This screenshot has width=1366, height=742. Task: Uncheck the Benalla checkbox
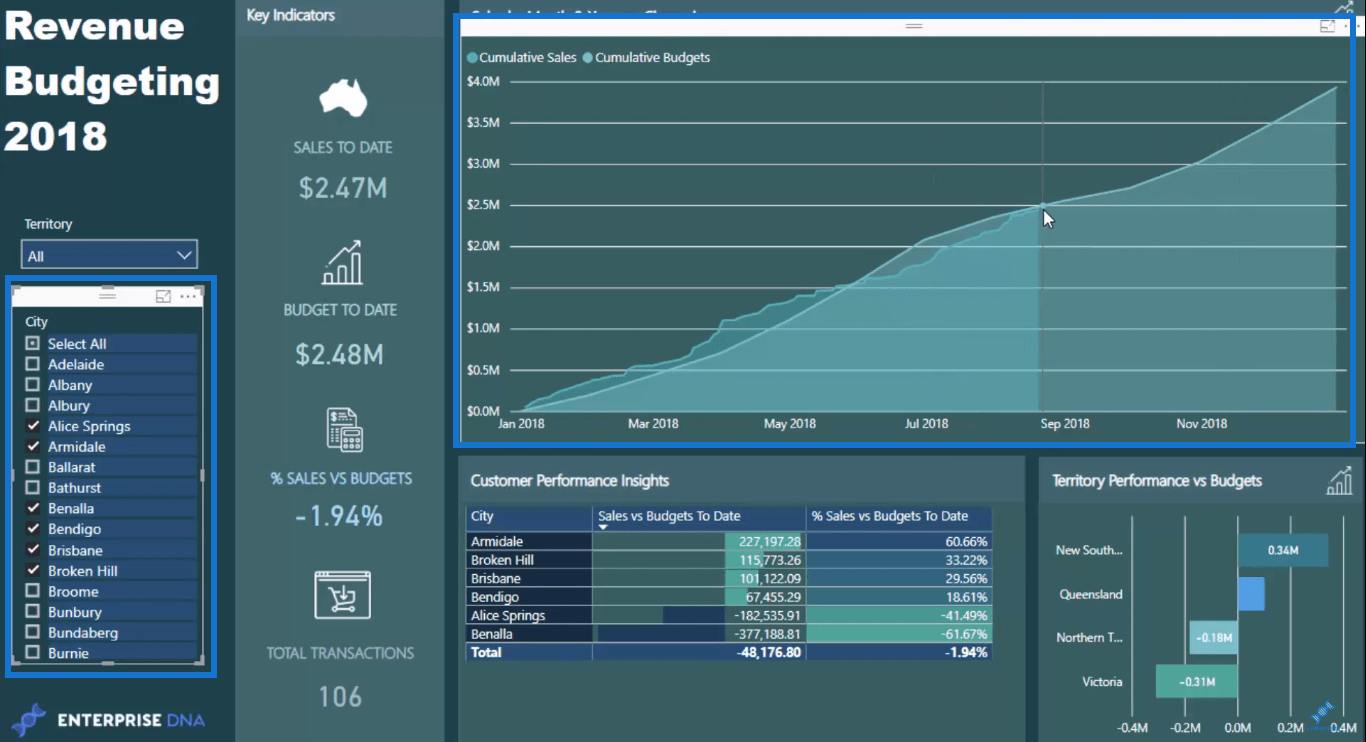[x=33, y=509]
